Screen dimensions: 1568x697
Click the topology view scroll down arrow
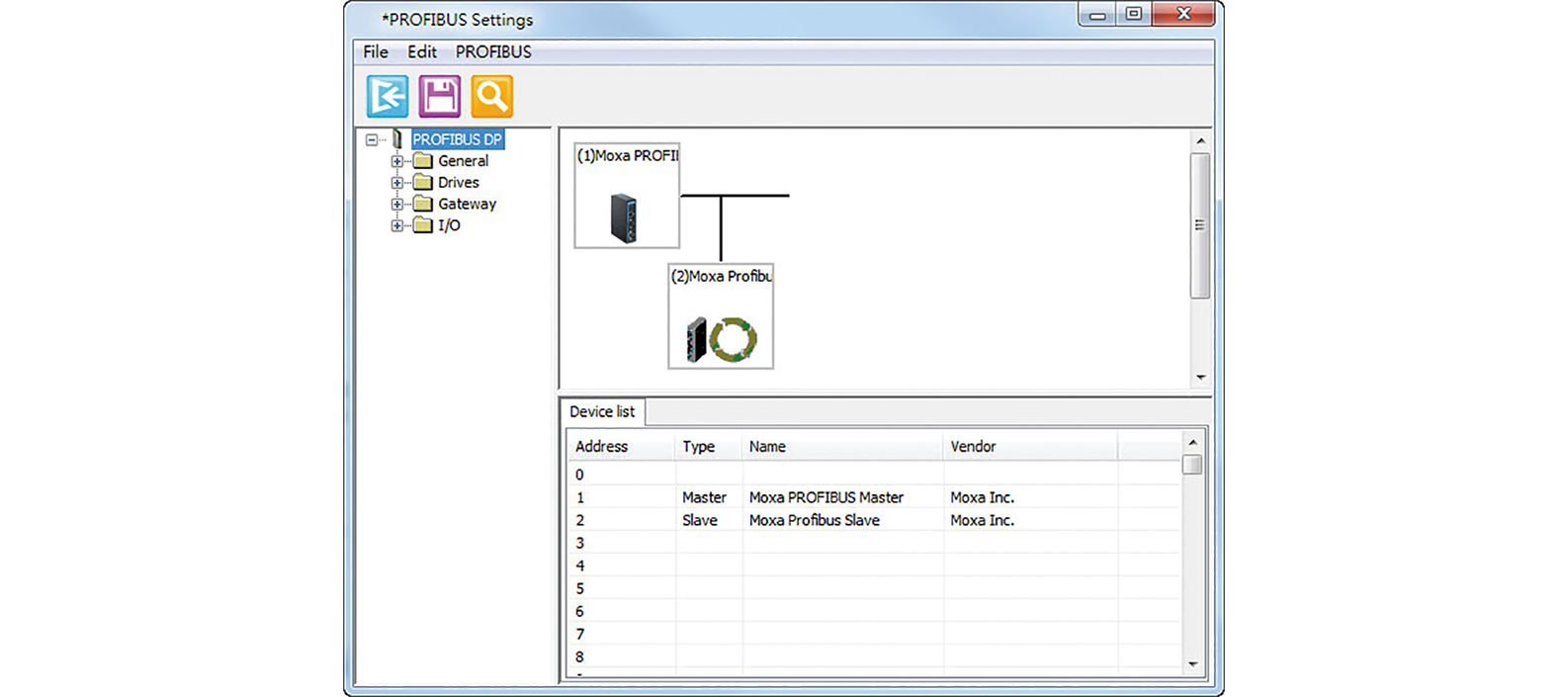tap(1201, 378)
